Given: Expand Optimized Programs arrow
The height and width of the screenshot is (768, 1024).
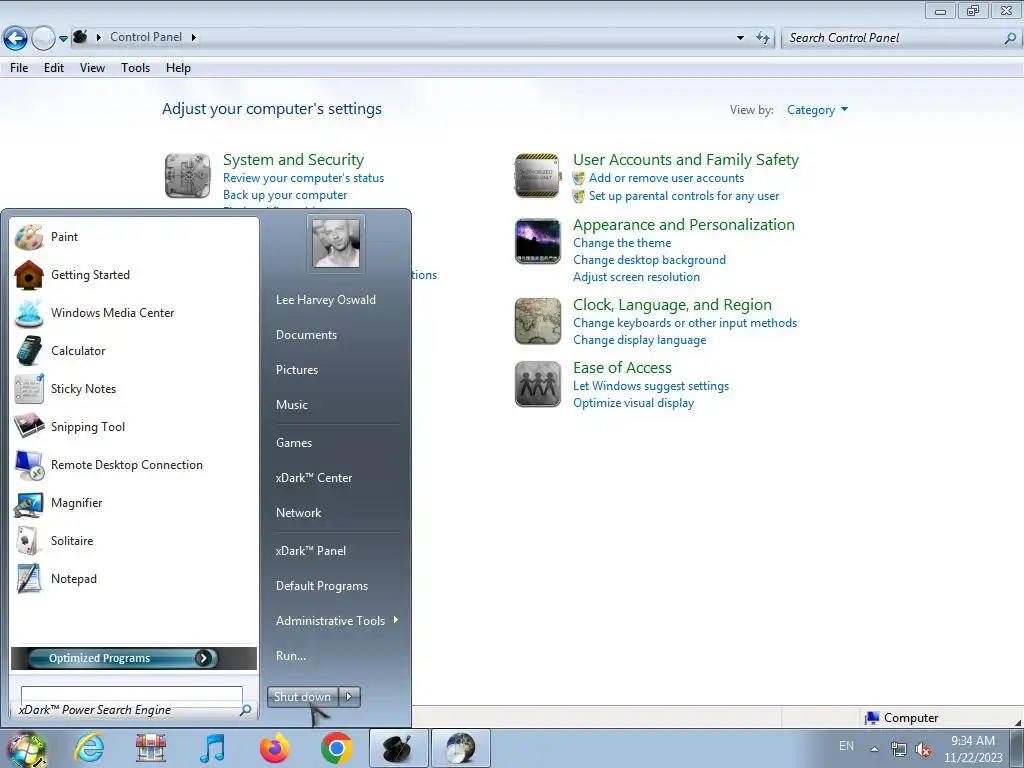Looking at the screenshot, I should pyautogui.click(x=204, y=658).
